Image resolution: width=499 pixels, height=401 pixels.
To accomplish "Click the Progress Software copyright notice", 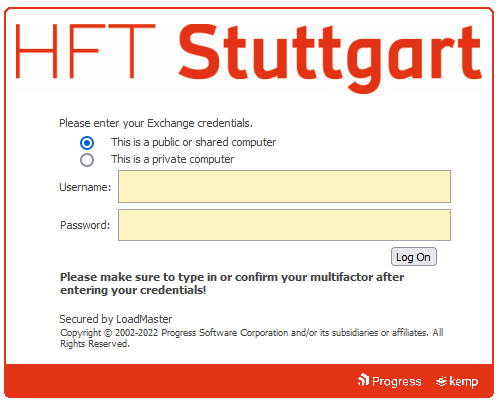I will [x=252, y=338].
